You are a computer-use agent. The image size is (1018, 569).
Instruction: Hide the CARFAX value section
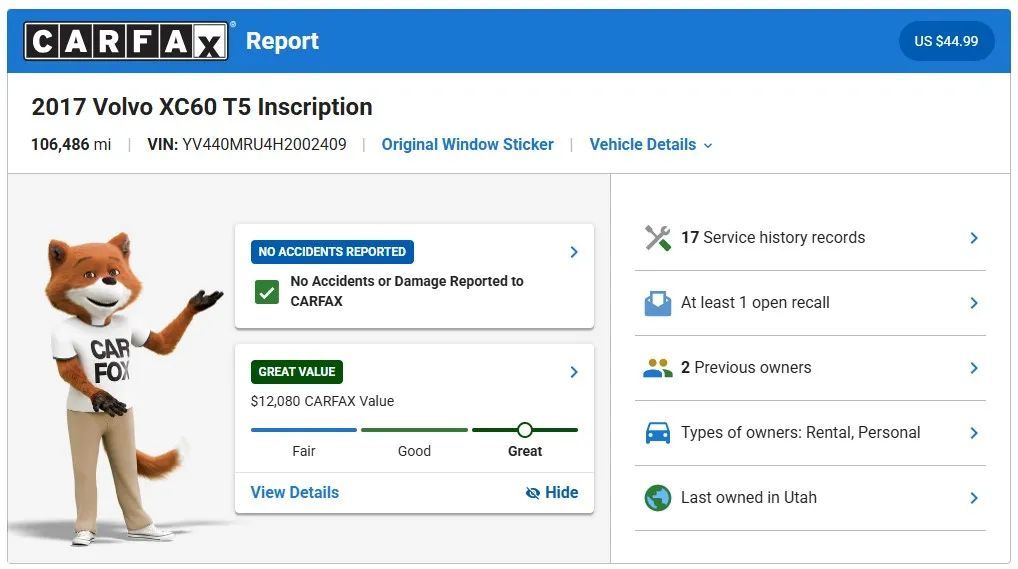coord(551,492)
